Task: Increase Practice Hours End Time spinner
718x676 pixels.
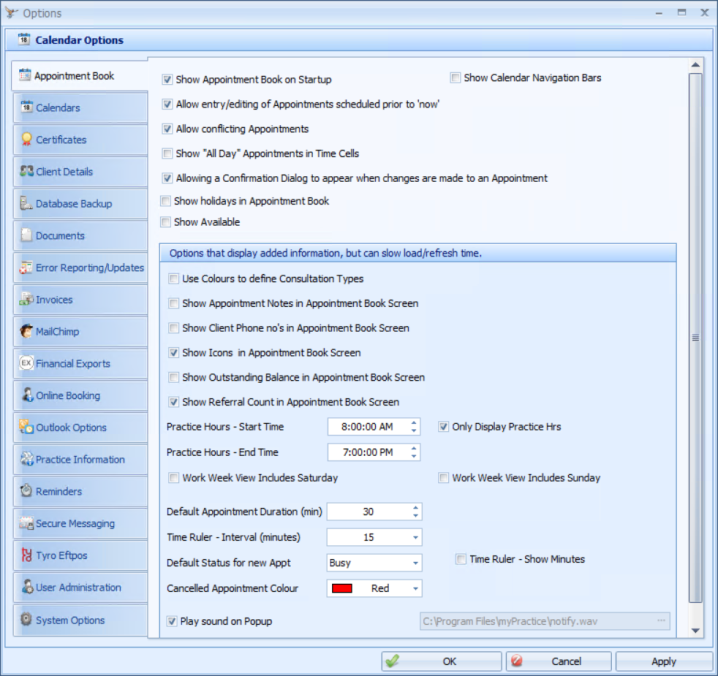Action: [x=414, y=448]
